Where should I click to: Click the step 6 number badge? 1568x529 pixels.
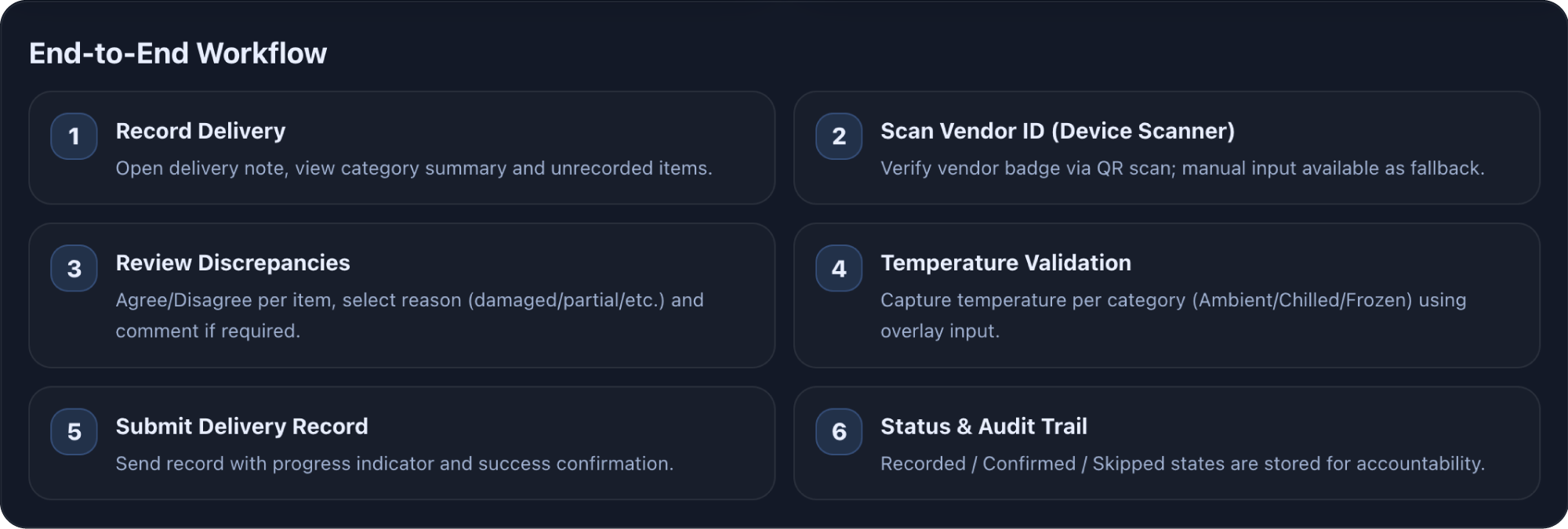pos(839,432)
